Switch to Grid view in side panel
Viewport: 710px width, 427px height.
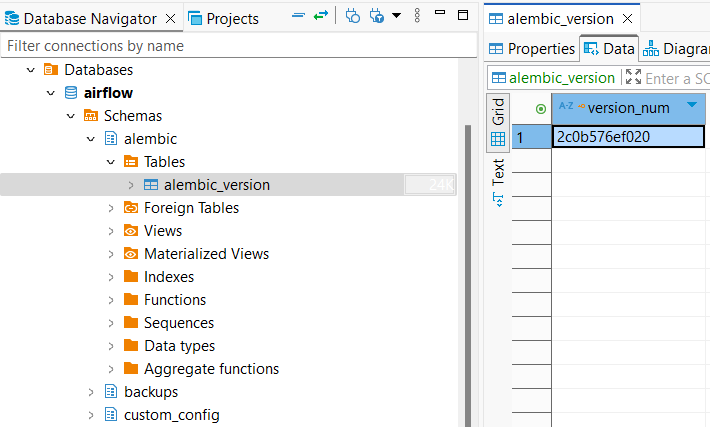[497, 125]
